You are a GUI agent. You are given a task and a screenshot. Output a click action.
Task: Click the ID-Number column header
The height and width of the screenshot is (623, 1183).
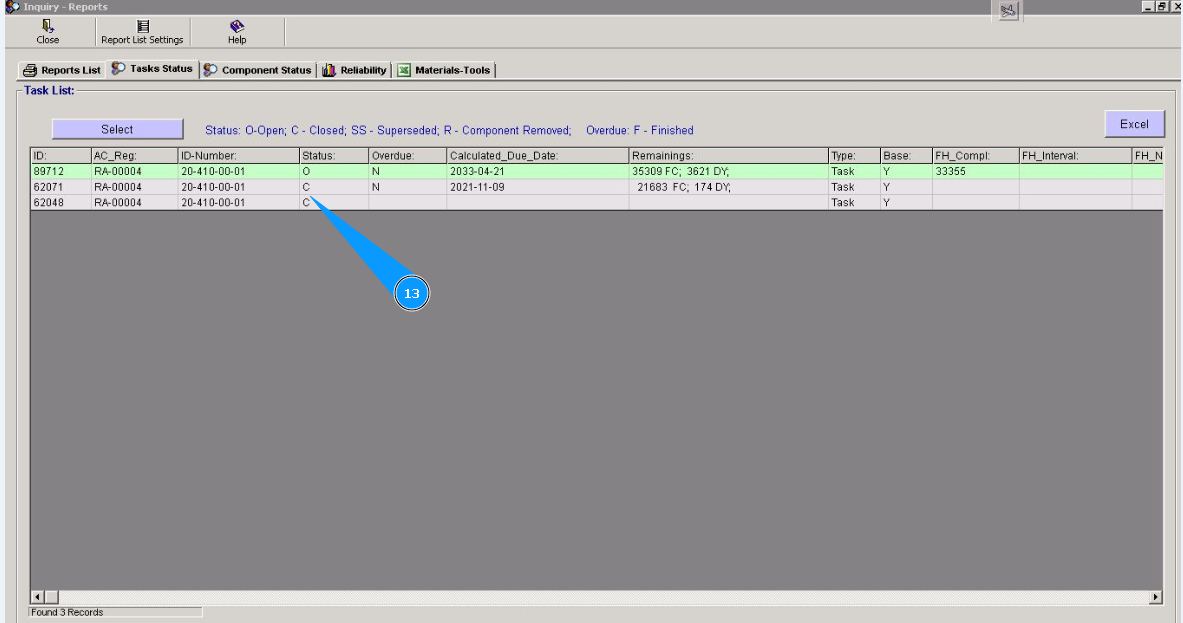coord(238,155)
